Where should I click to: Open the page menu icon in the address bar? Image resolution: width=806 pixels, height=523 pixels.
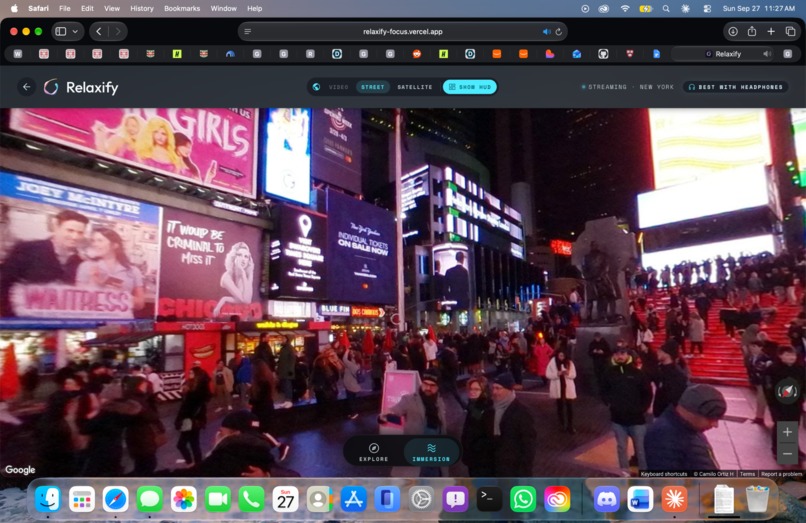[x=248, y=31]
